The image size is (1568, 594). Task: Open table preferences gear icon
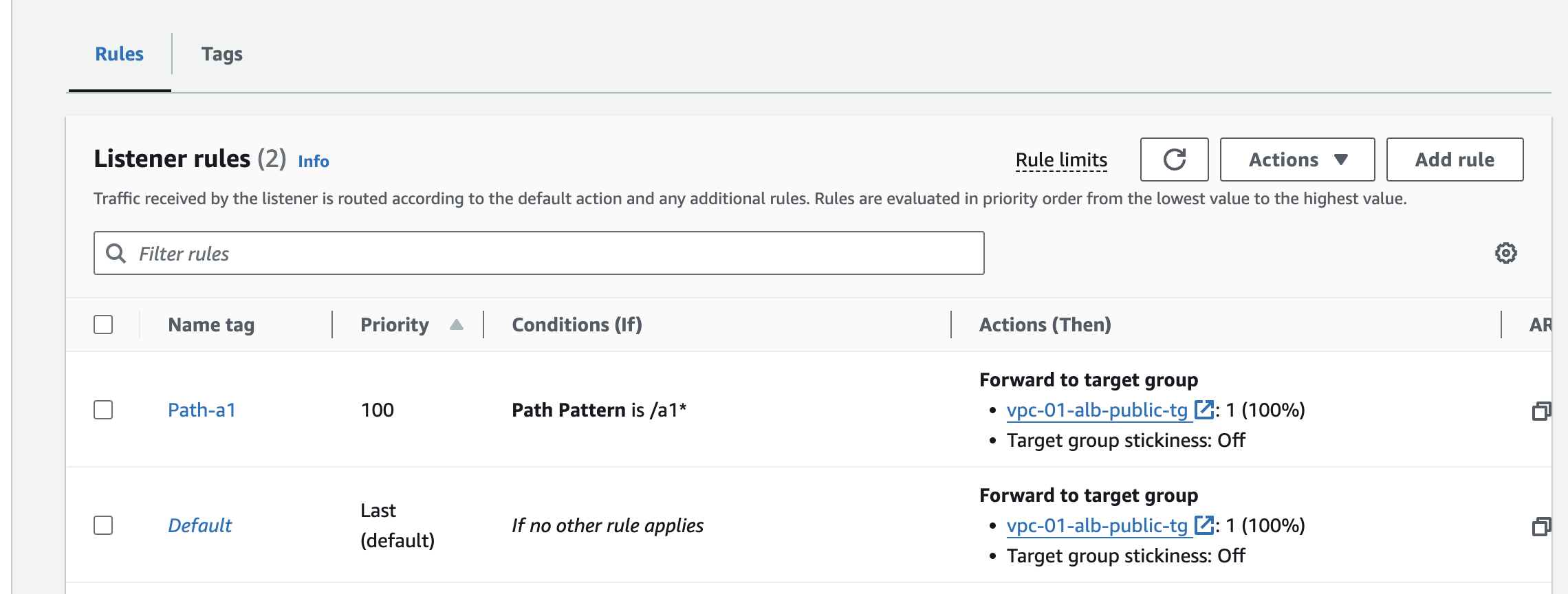coord(1505,253)
